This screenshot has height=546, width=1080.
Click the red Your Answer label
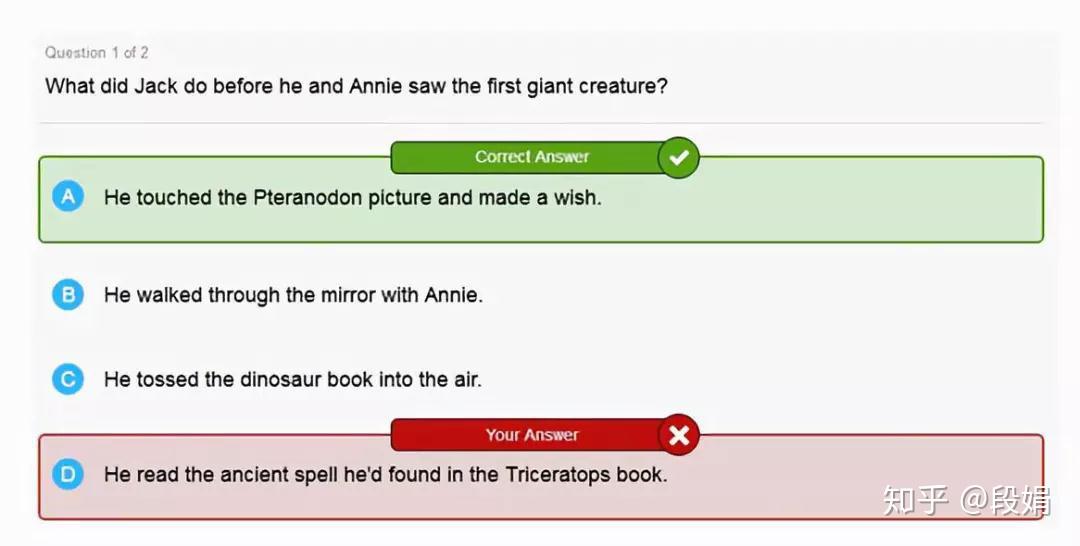[531, 435]
